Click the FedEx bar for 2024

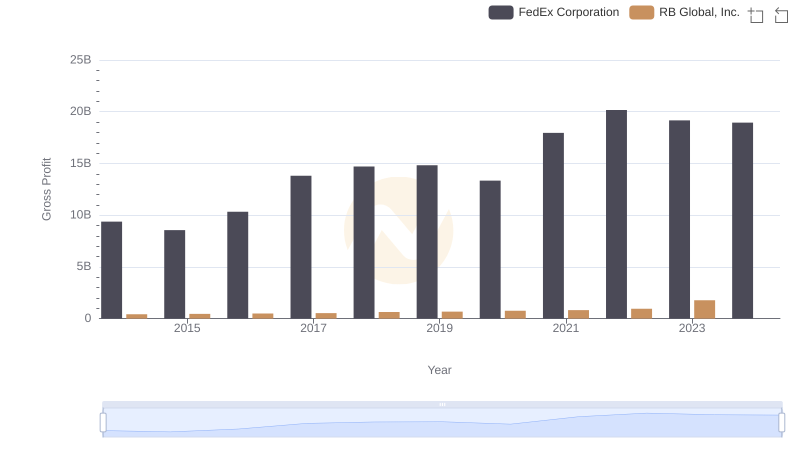742,220
